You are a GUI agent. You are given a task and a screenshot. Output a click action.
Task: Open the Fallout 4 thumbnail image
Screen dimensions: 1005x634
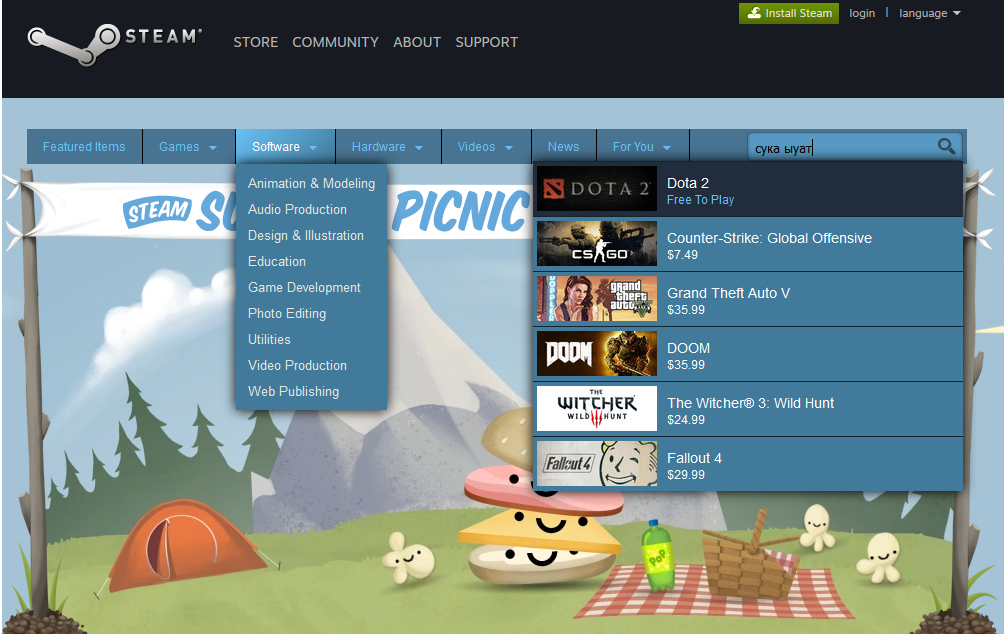597,463
